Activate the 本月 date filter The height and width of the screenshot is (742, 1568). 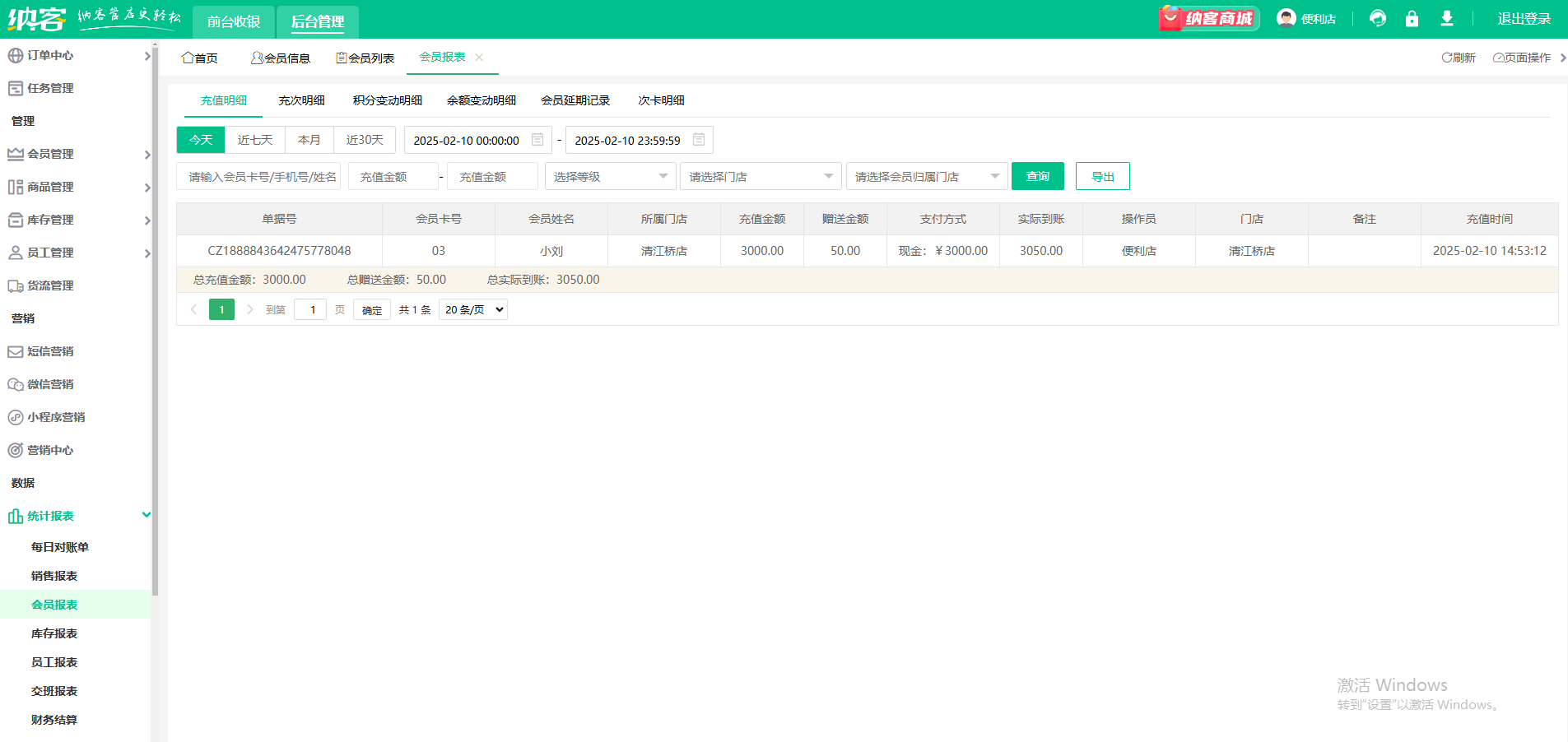point(309,140)
